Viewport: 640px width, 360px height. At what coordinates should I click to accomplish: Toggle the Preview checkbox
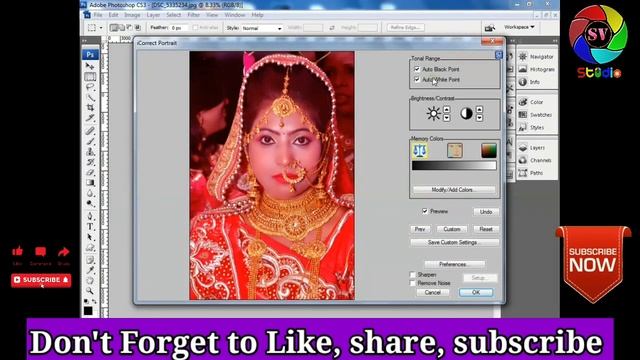coord(425,211)
